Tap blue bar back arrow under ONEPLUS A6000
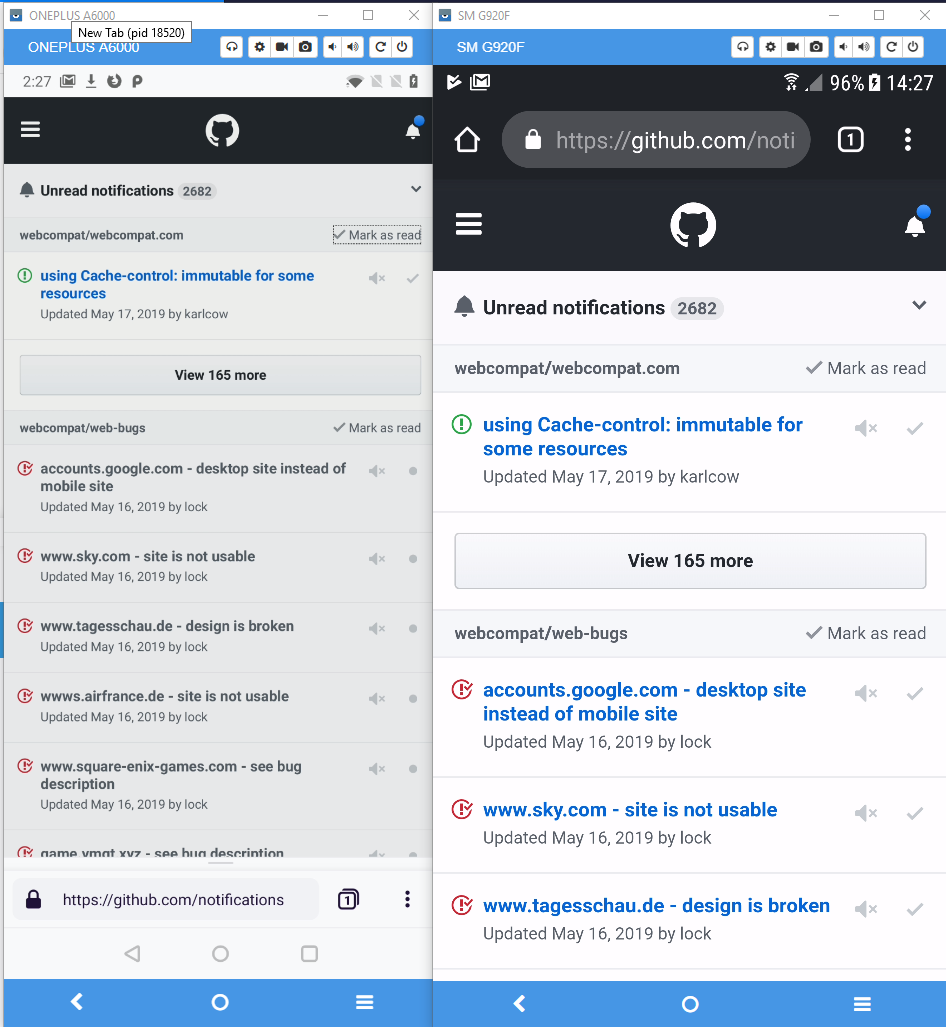Screen dimensions: 946x1027 pyautogui.click(x=77, y=1001)
